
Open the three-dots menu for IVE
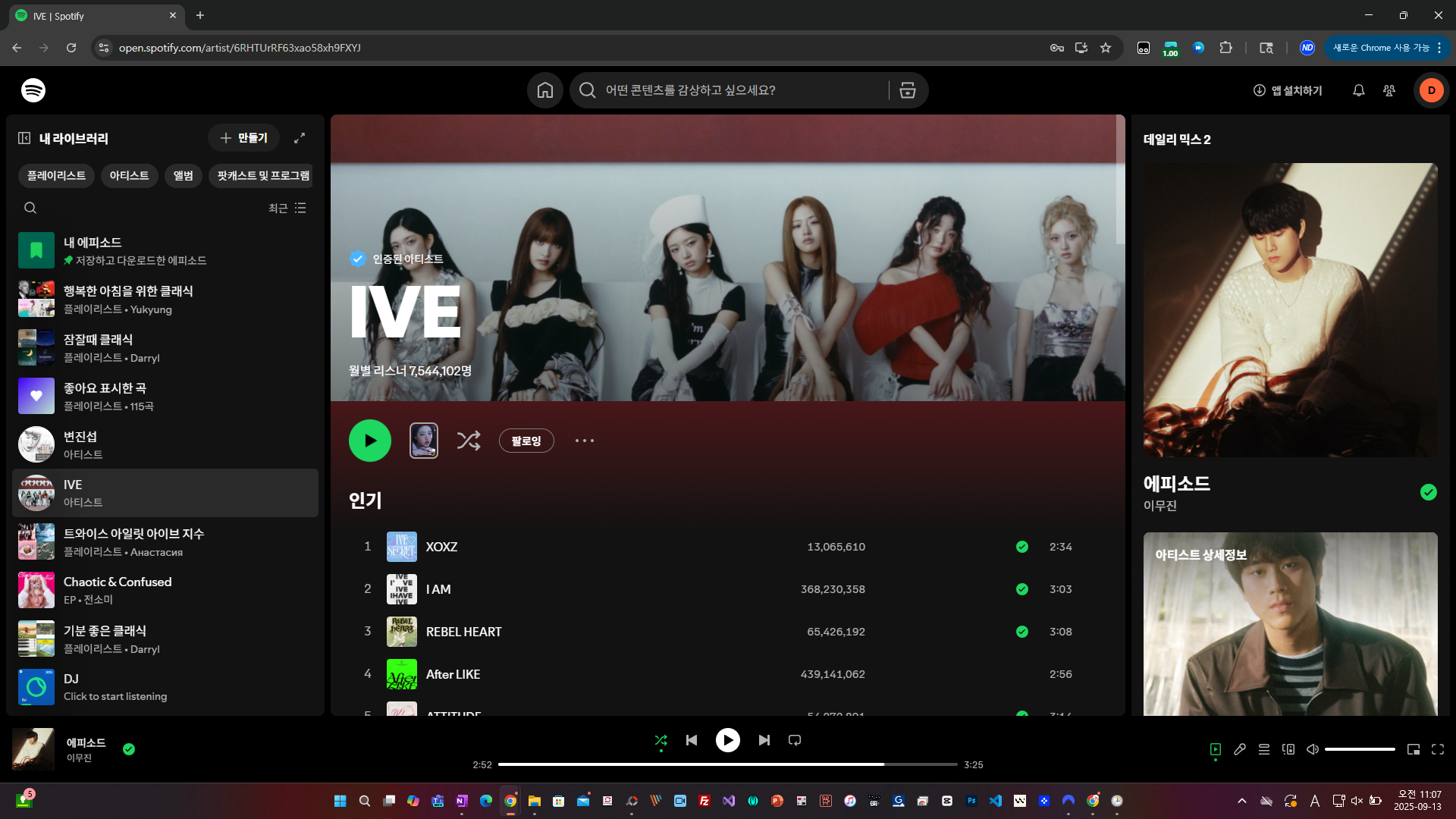584,441
